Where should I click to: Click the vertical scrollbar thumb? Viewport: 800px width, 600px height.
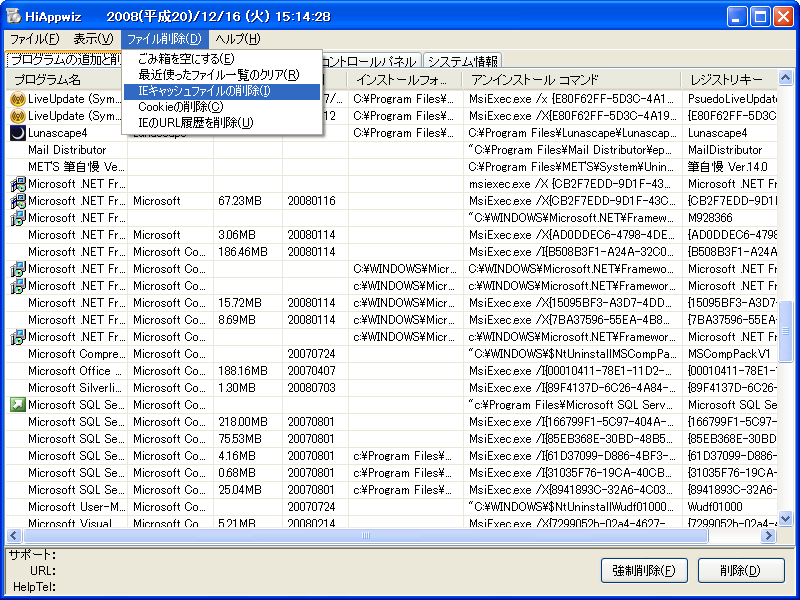coord(785,331)
